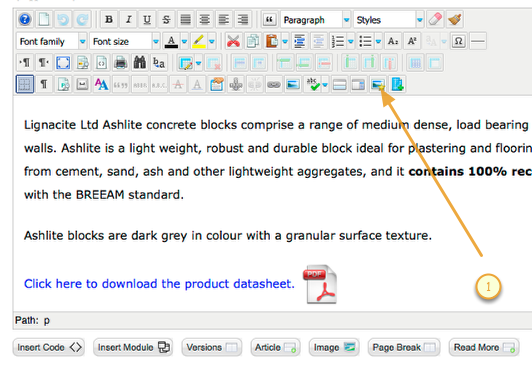Image resolution: width=532 pixels, height=368 pixels.
Task: Click the Copy icon
Action: pyautogui.click(x=252, y=41)
